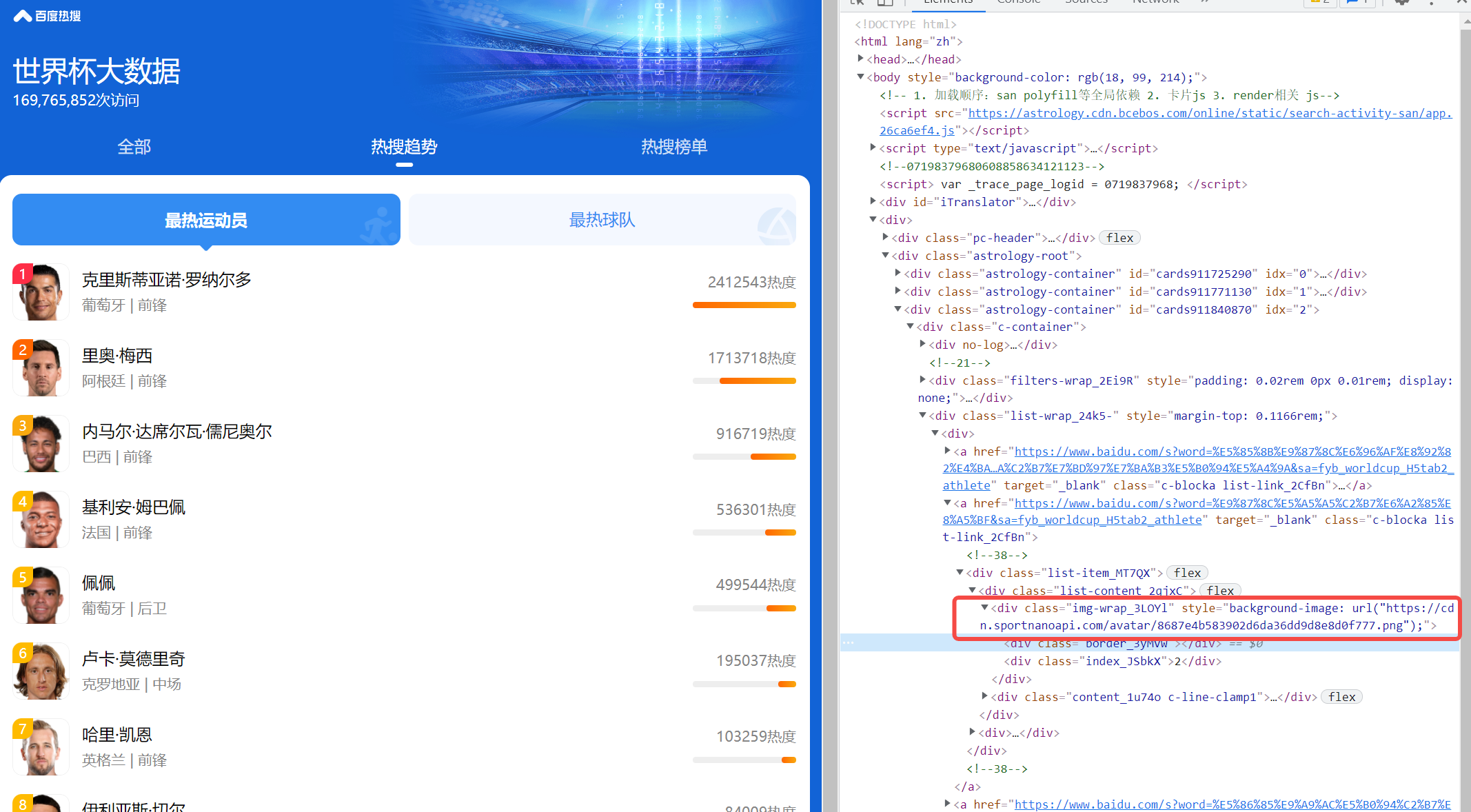Screen dimensions: 1471x812
Task: Select the 最热球队 button
Action: (602, 220)
